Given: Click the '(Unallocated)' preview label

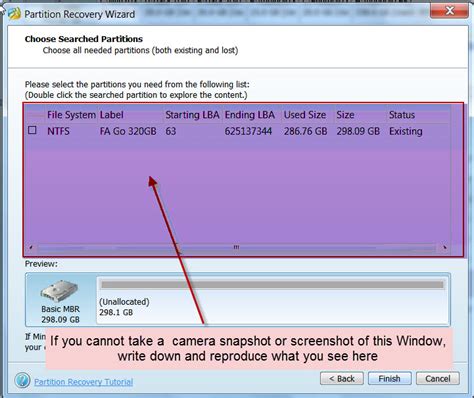Looking at the screenshot, I should (124, 302).
